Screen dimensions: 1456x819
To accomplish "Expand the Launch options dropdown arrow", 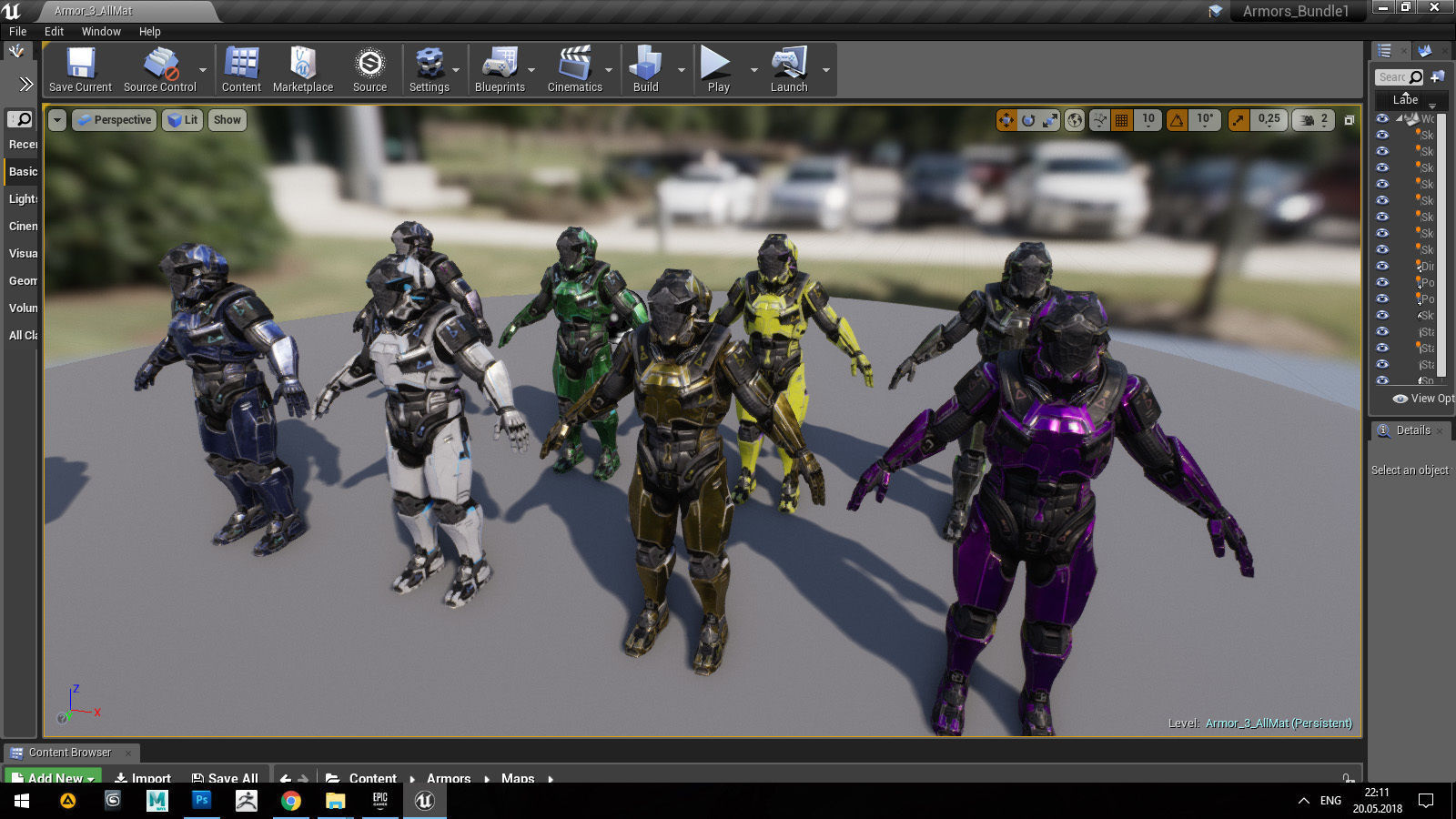I will [826, 69].
